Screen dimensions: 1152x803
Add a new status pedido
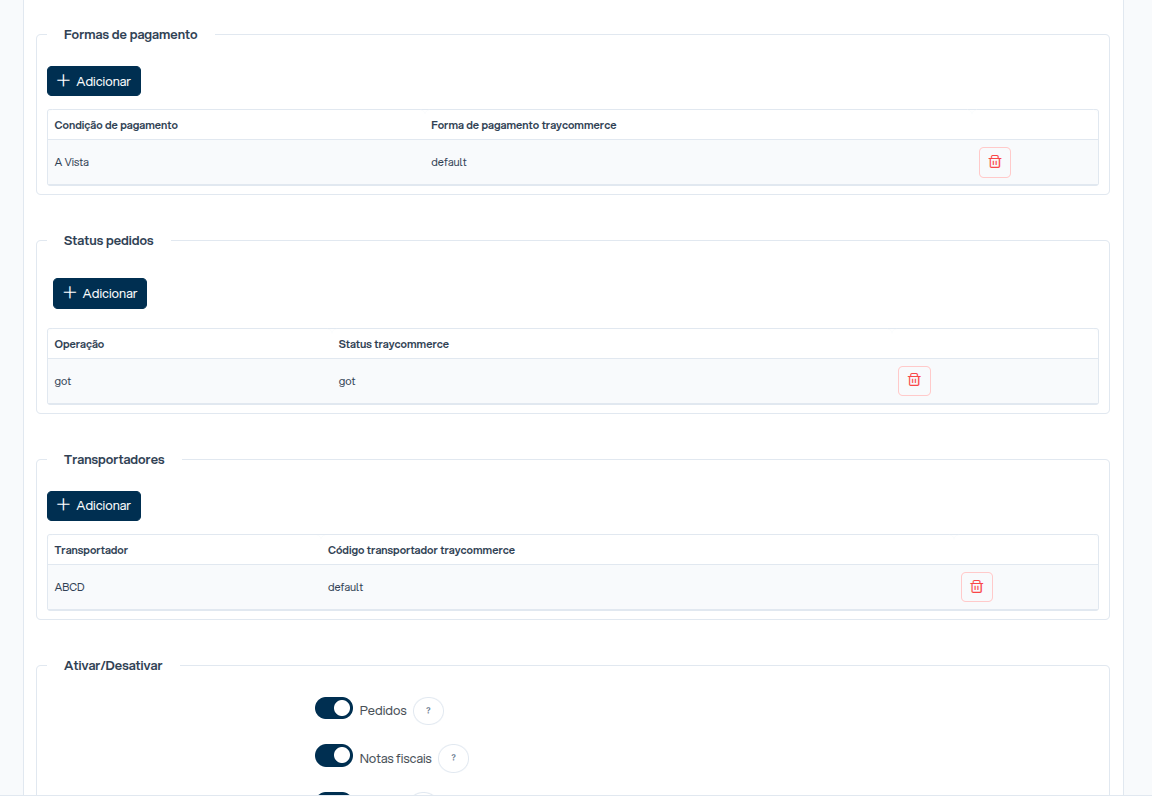(100, 293)
